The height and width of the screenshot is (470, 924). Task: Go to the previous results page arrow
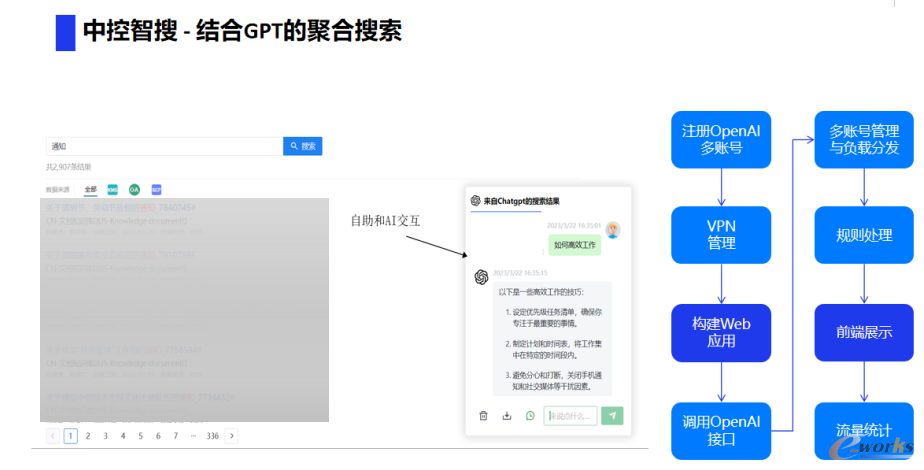tap(52, 436)
